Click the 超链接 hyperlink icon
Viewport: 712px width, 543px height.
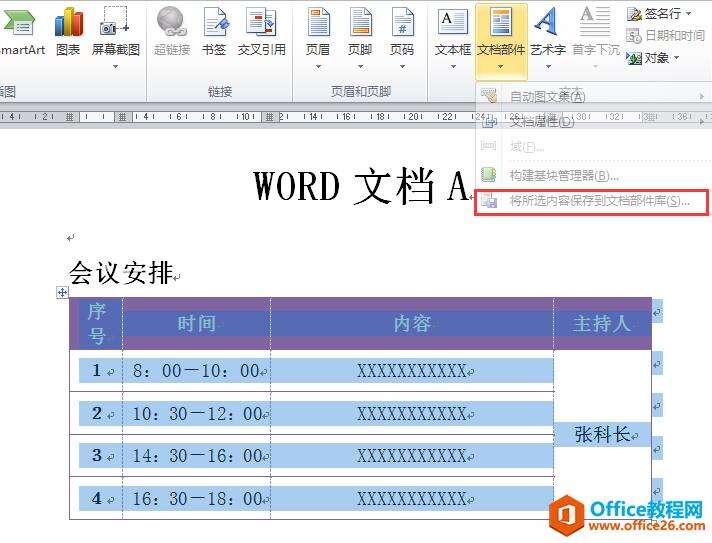pyautogui.click(x=172, y=22)
